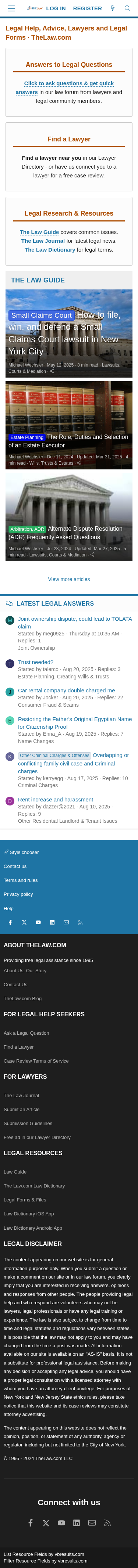Click the LOG IN menu item
Screen dimensions: 138x1568
pos(56,8)
